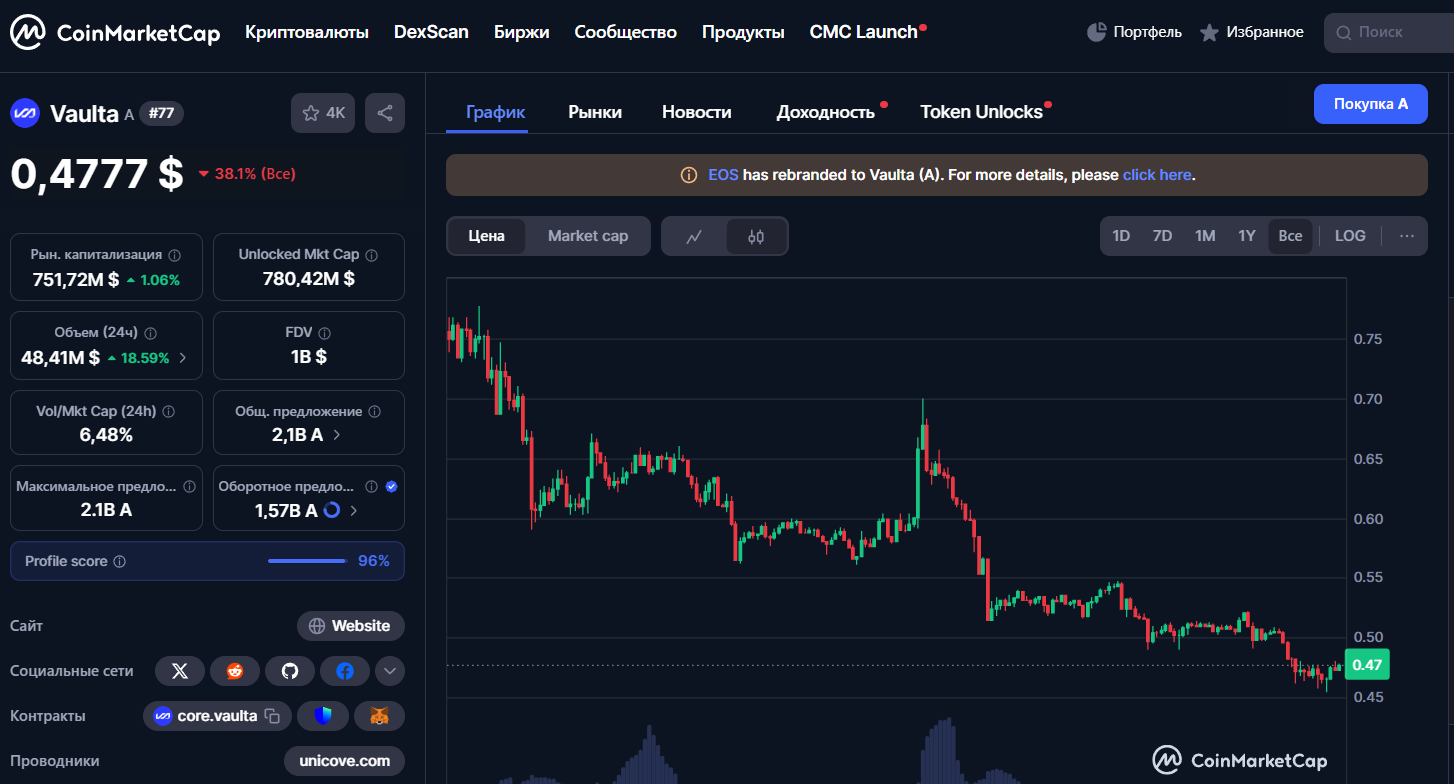1454x784 pixels.
Task: Open Favorites star in header
Action: coord(1209,32)
